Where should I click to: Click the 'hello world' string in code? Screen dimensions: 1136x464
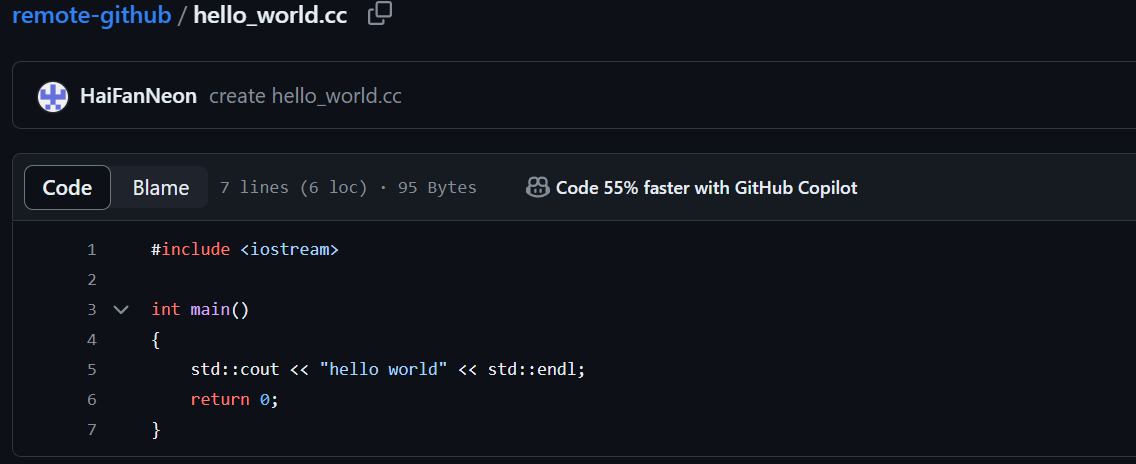384,370
